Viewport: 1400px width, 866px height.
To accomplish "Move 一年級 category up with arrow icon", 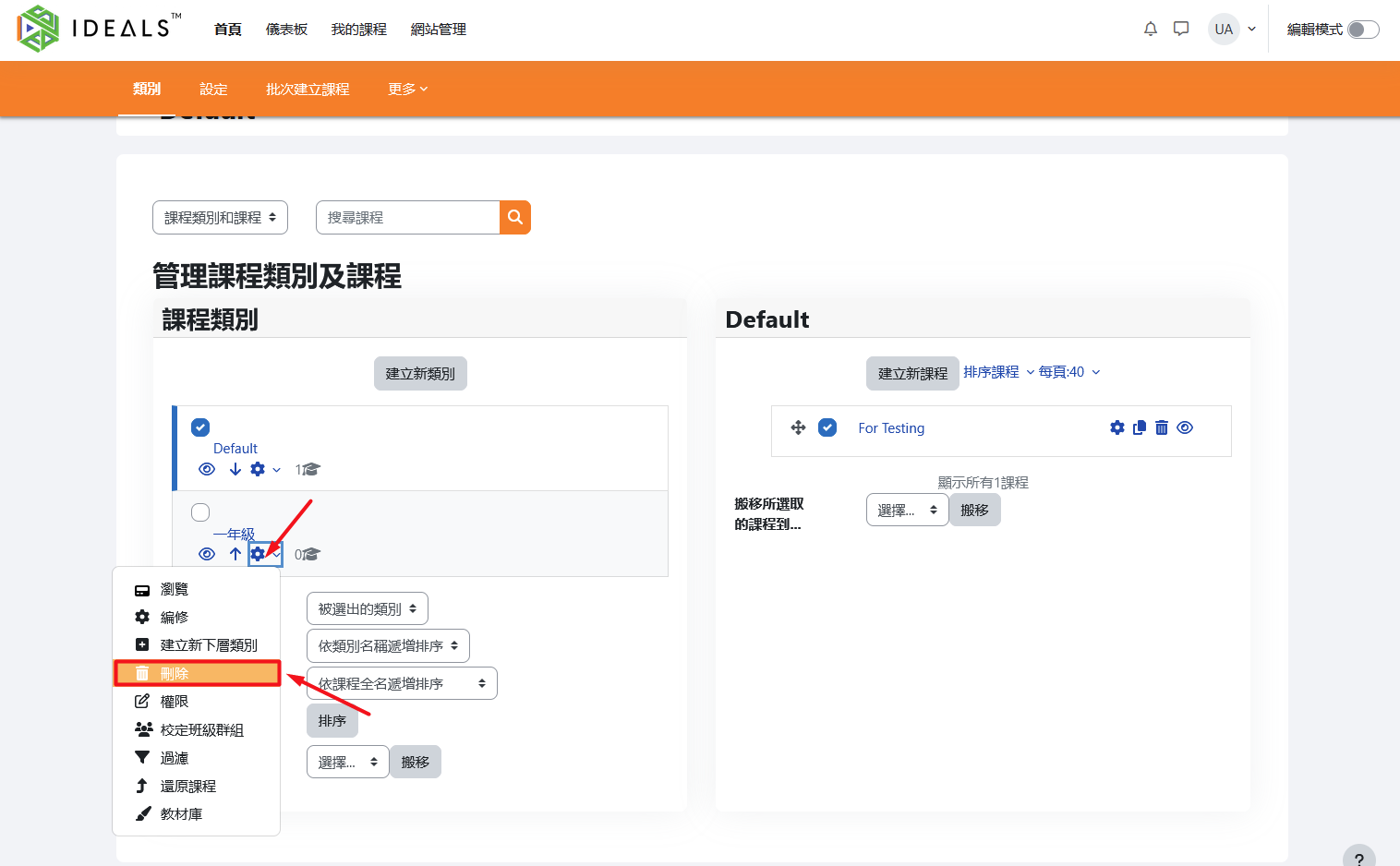I will (235, 554).
